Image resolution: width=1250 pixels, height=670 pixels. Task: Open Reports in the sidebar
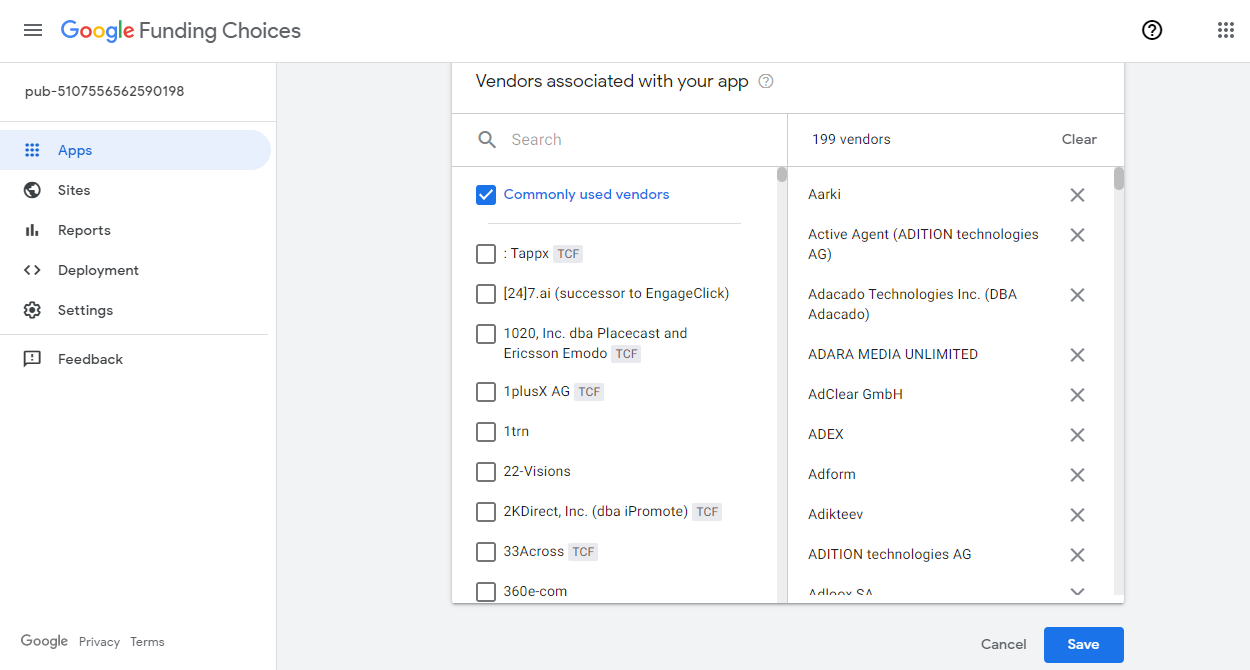135,230
